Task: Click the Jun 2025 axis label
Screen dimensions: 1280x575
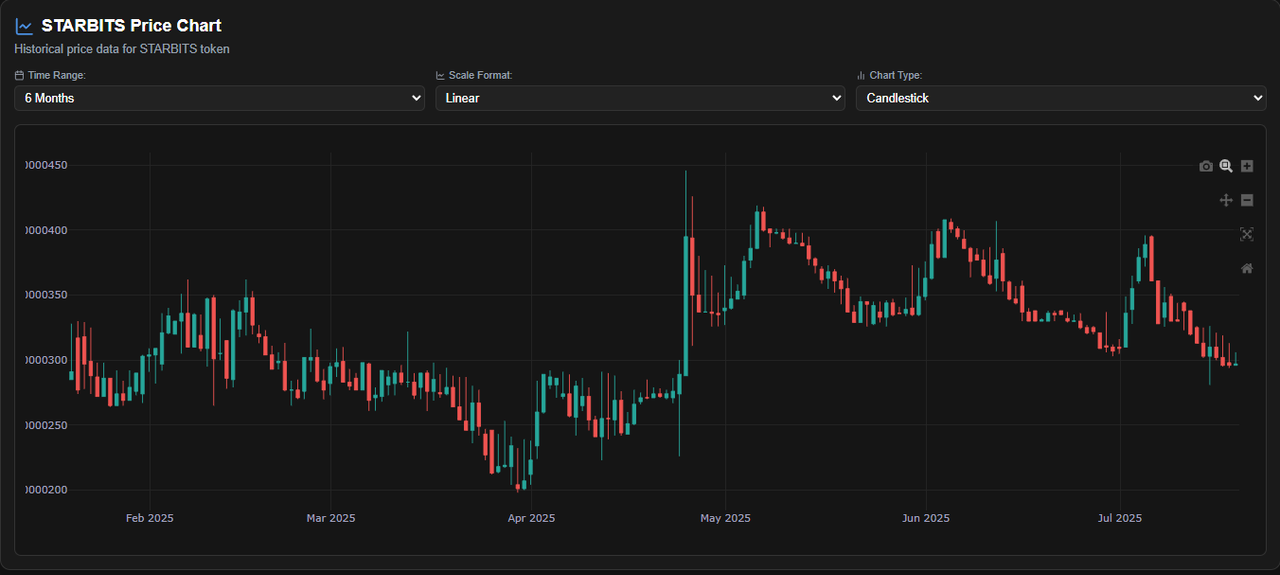Action: pos(926,518)
